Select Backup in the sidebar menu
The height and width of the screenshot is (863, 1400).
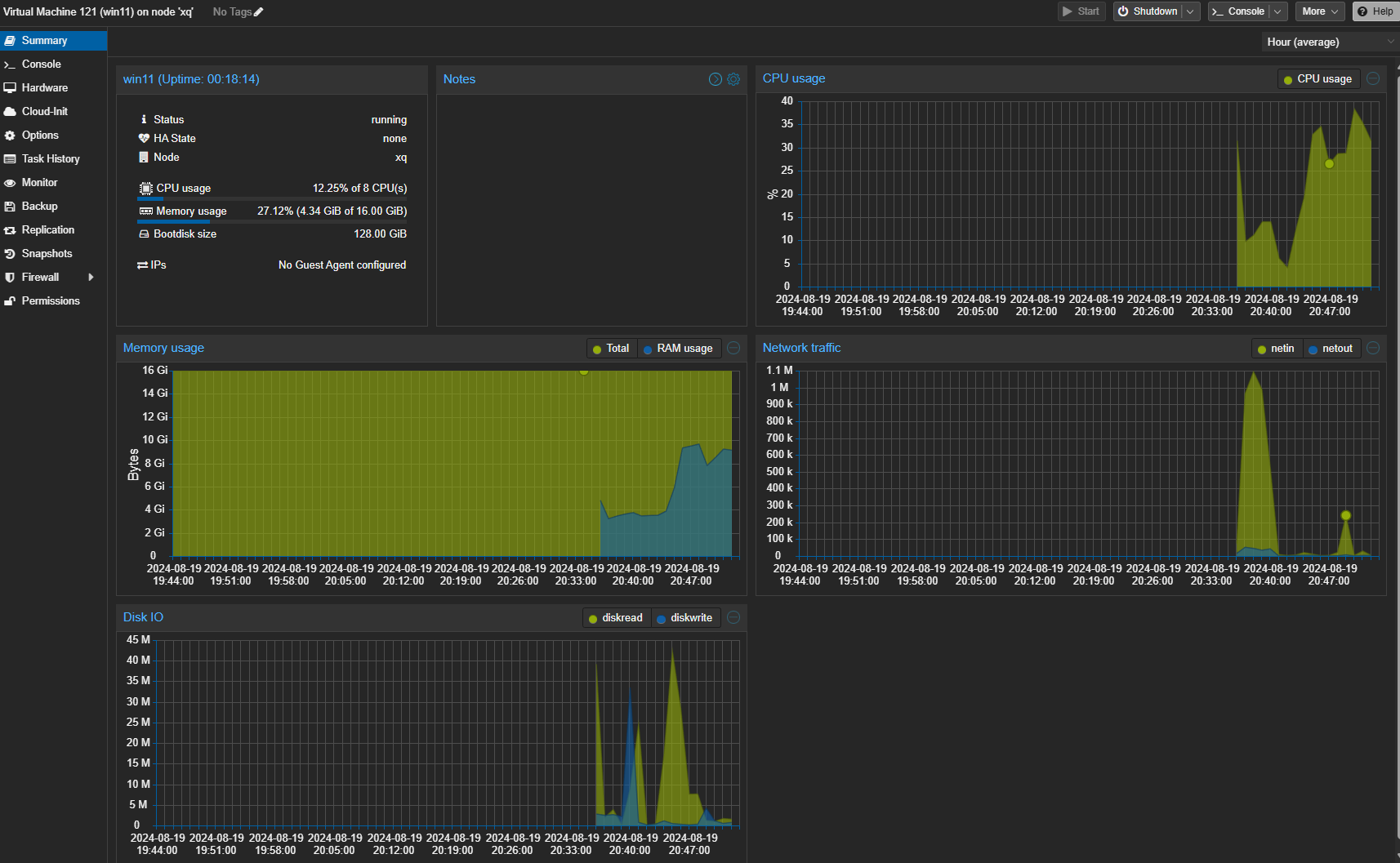pyautogui.click(x=53, y=206)
